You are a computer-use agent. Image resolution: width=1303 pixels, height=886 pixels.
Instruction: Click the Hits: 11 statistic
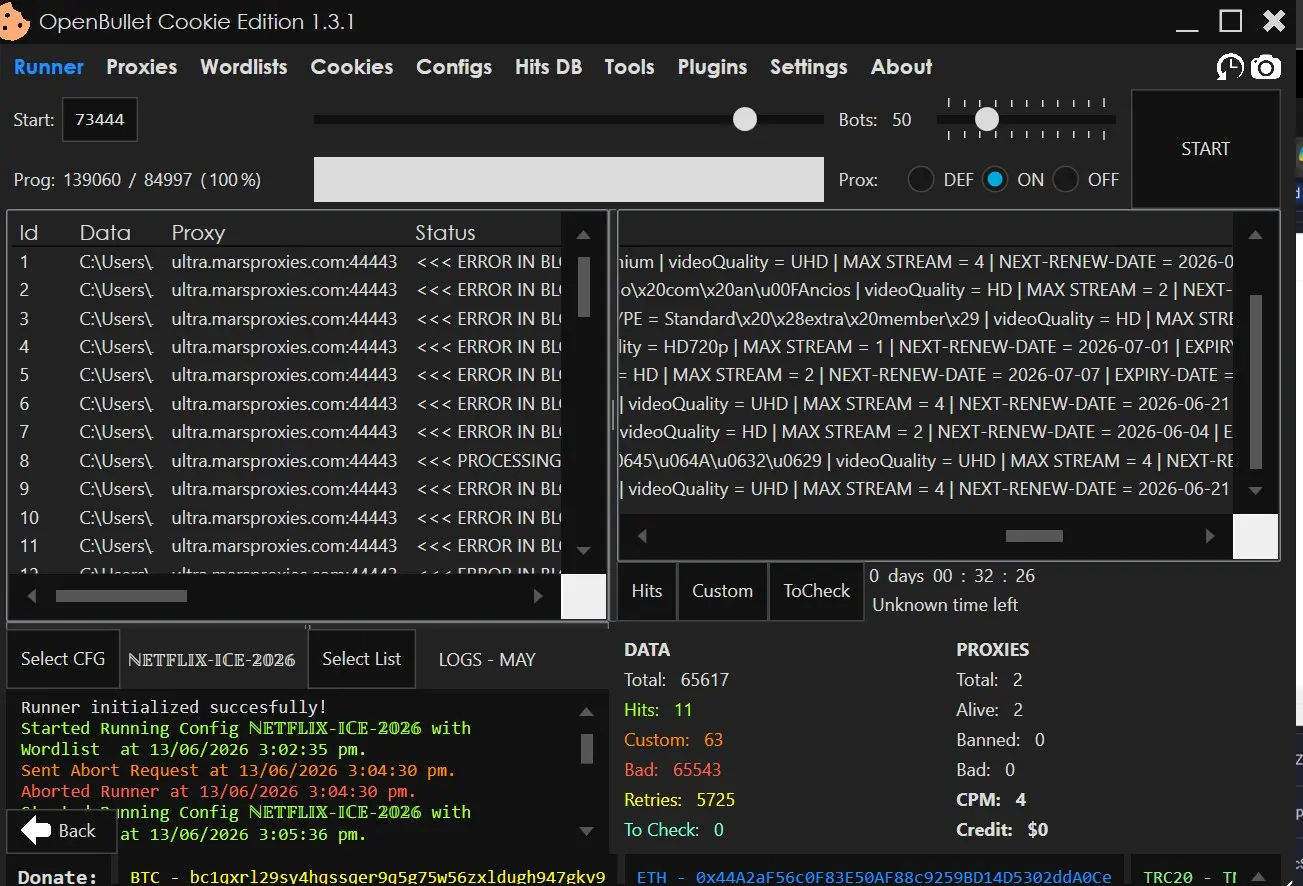pos(658,710)
